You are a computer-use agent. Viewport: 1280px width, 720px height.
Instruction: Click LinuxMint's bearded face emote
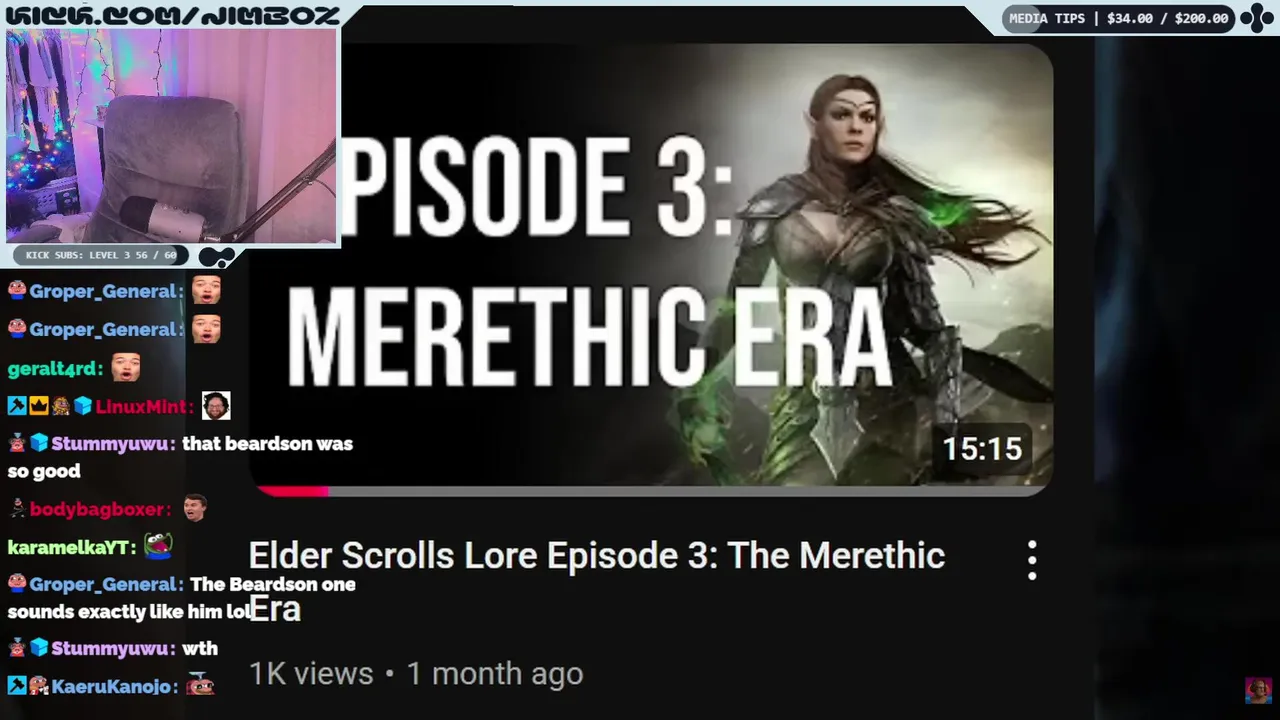[x=216, y=405]
